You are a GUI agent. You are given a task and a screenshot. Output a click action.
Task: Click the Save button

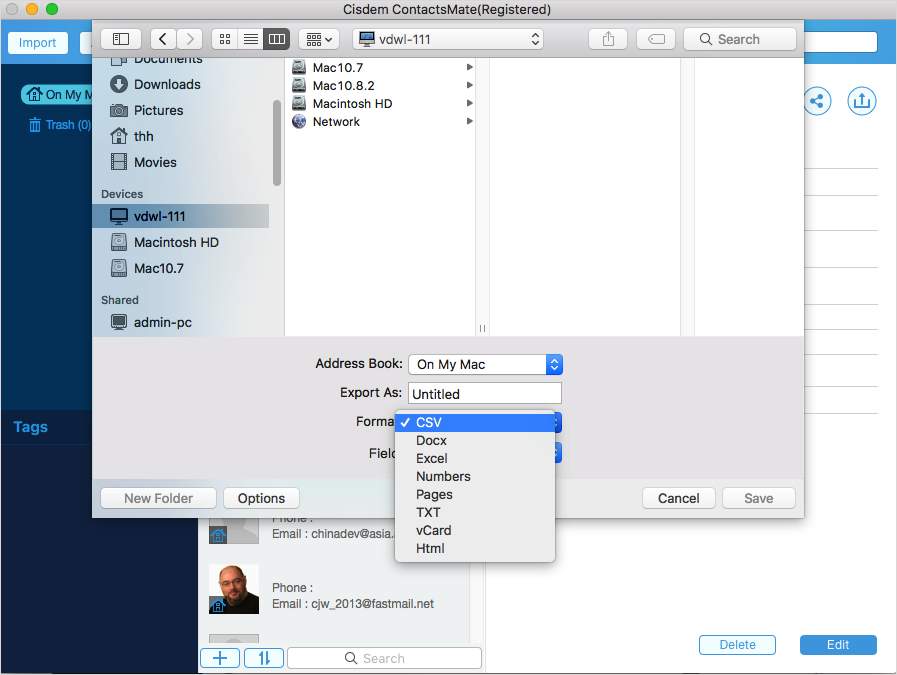click(x=759, y=498)
